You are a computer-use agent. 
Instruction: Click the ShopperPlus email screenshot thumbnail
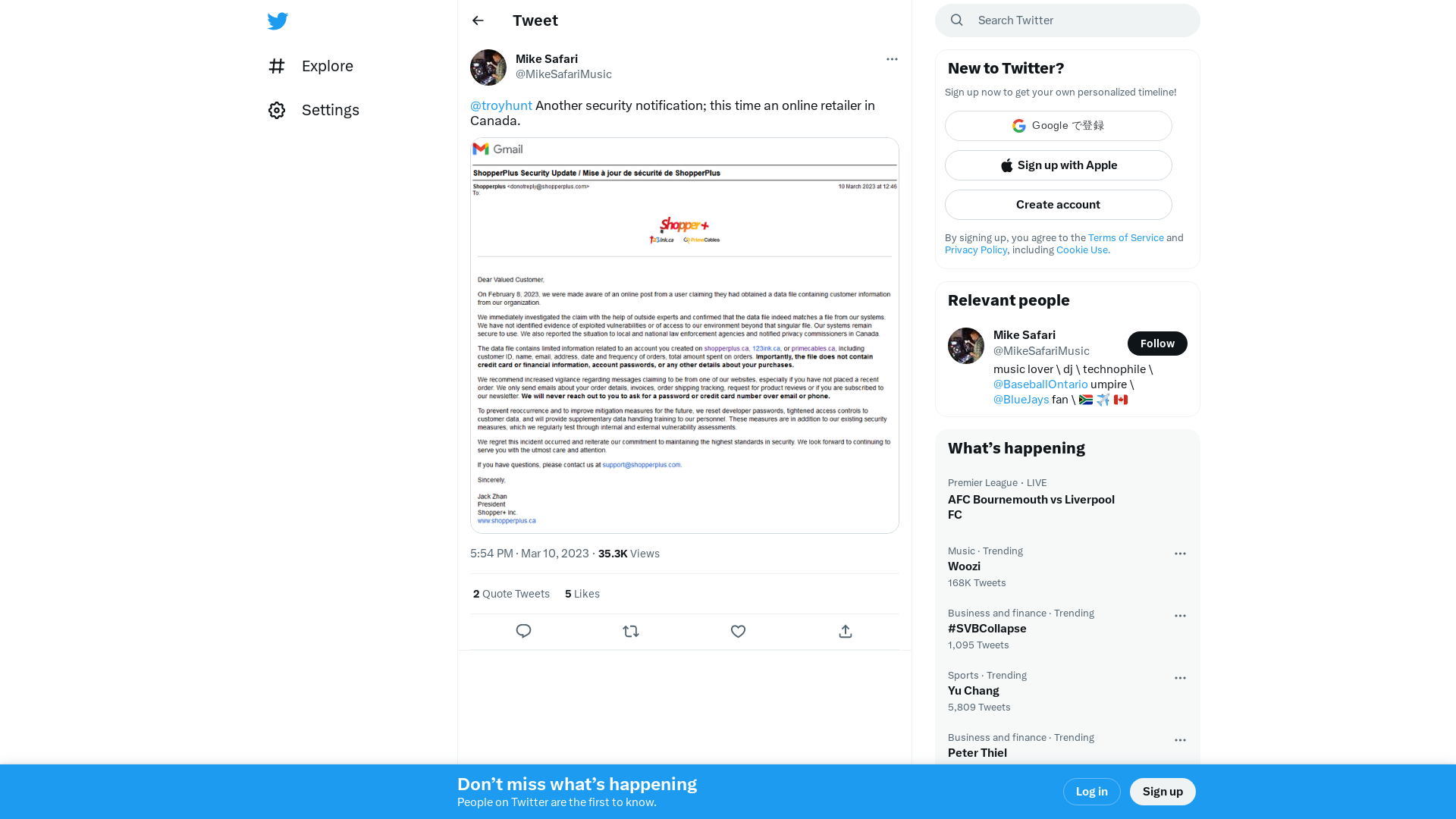[684, 334]
